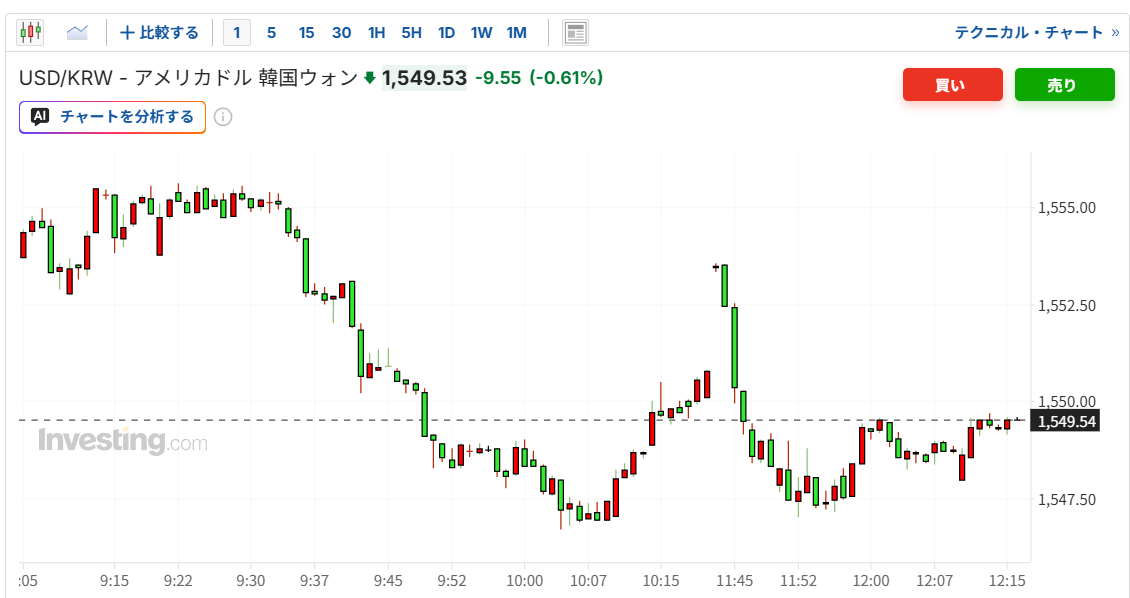
Task: Click the 10:15 time axis label
Action: [x=661, y=581]
